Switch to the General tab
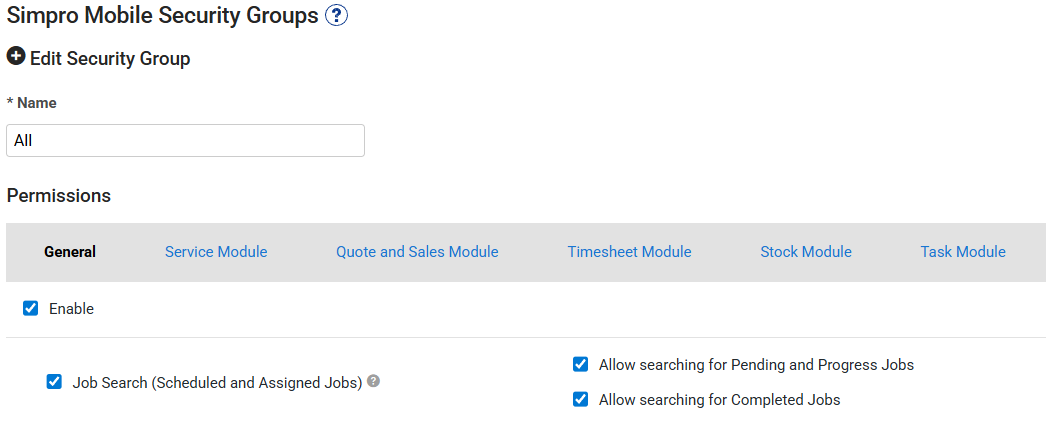 (70, 252)
